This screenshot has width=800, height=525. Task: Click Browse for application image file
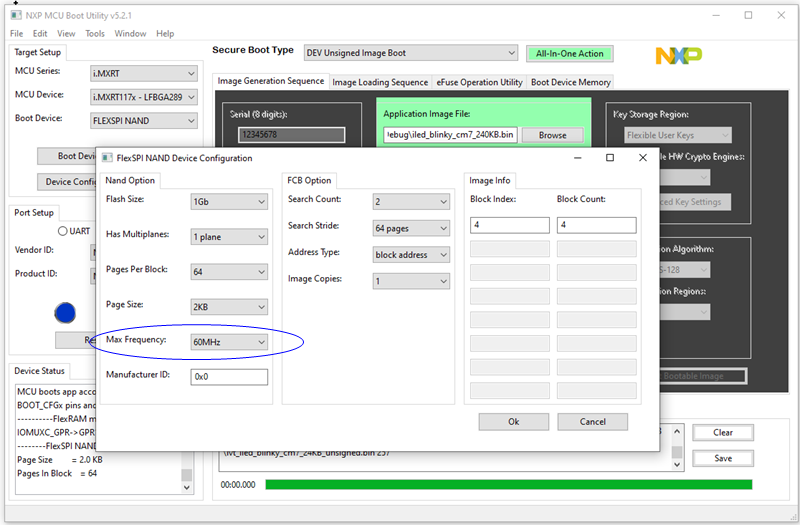[553, 135]
